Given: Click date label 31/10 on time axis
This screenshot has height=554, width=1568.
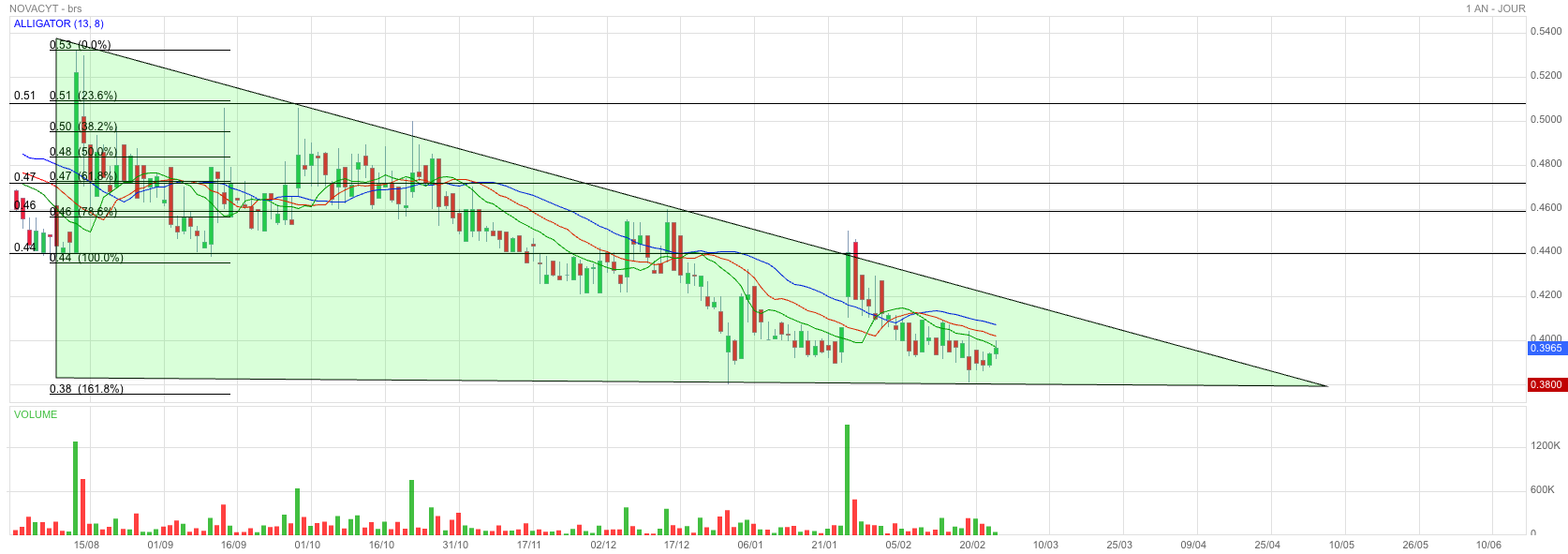Looking at the screenshot, I should pyautogui.click(x=455, y=545).
